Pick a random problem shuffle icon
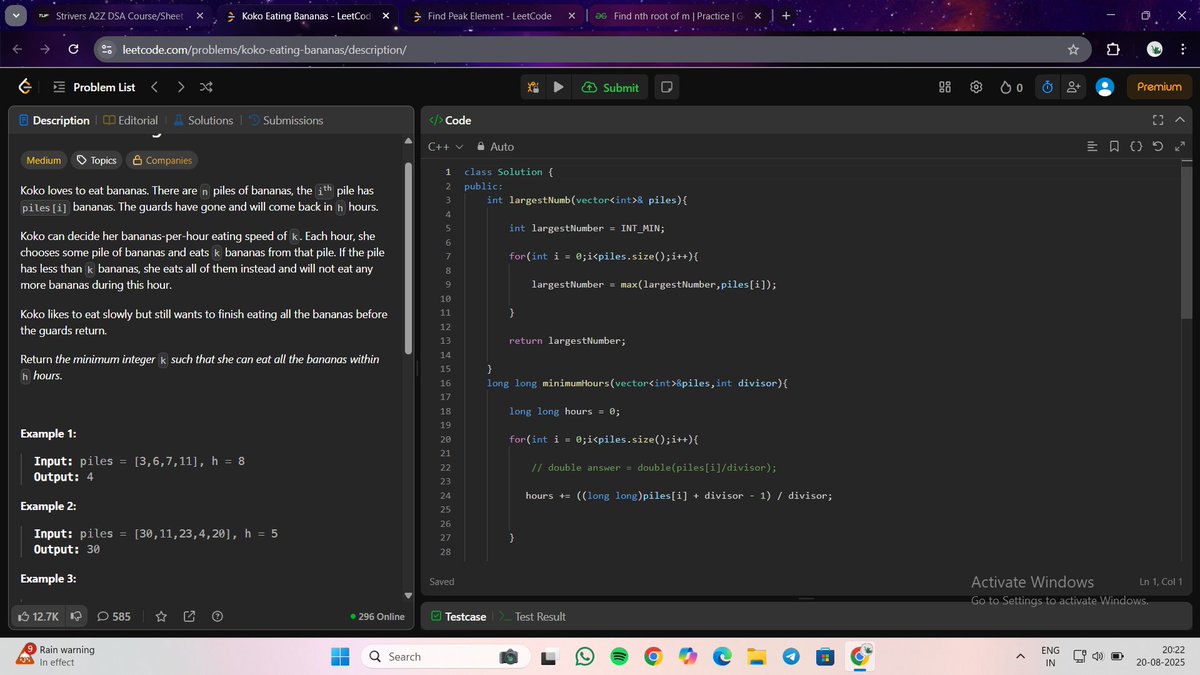Image resolution: width=1200 pixels, height=675 pixels. [x=205, y=87]
